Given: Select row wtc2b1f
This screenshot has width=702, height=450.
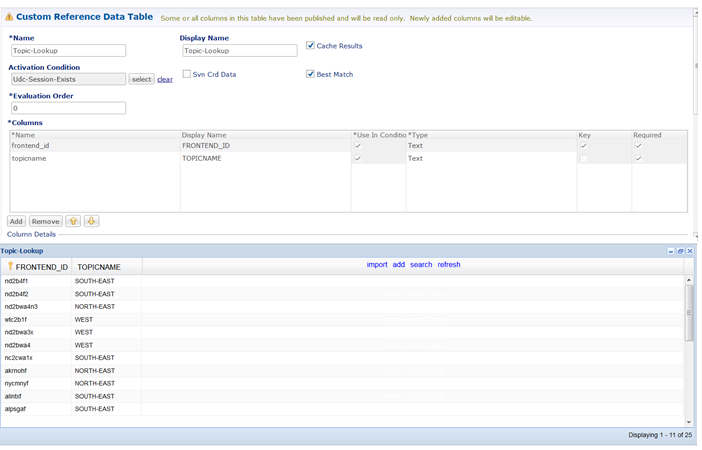Looking at the screenshot, I should (x=342, y=319).
